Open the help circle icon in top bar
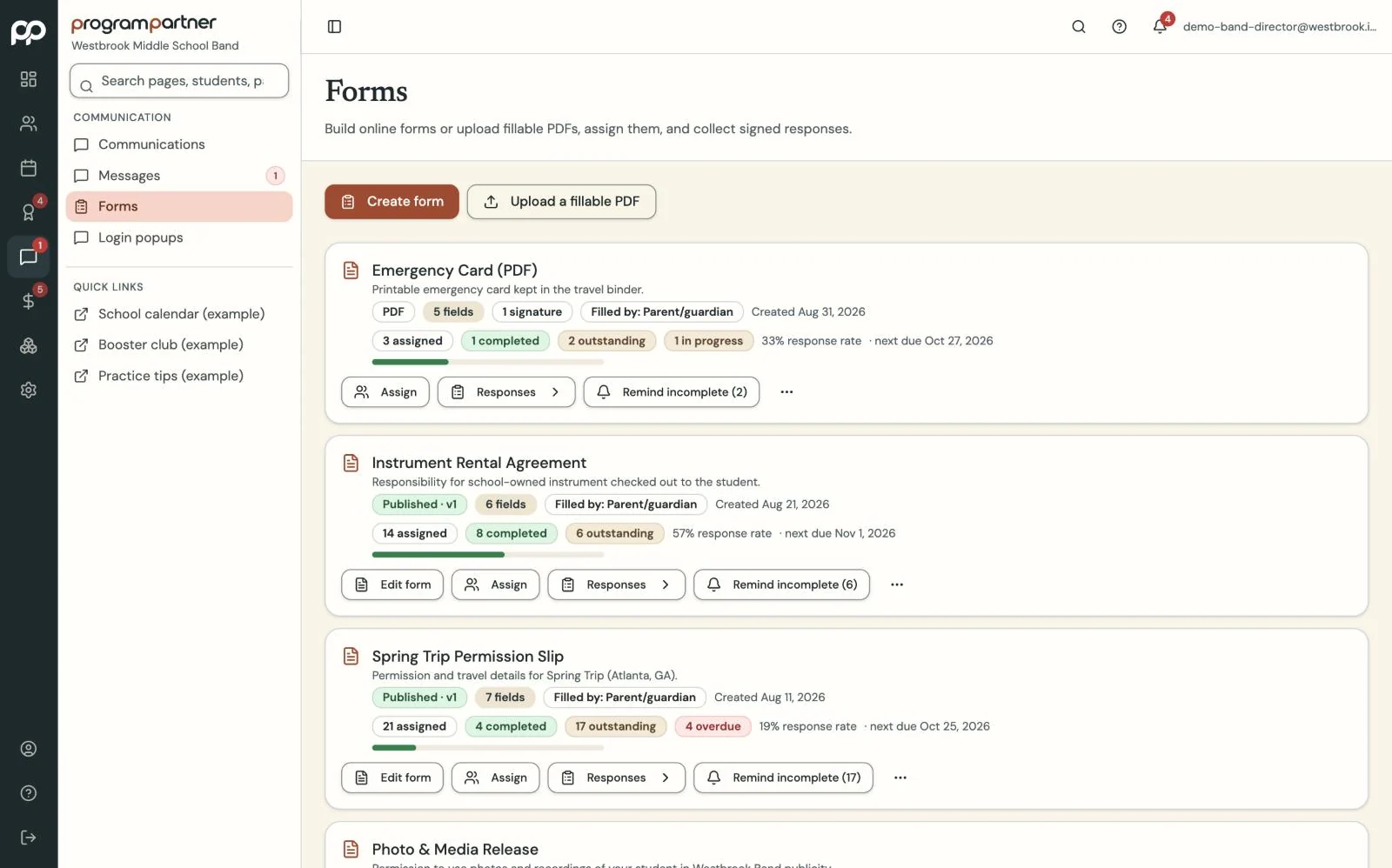 (x=1120, y=27)
